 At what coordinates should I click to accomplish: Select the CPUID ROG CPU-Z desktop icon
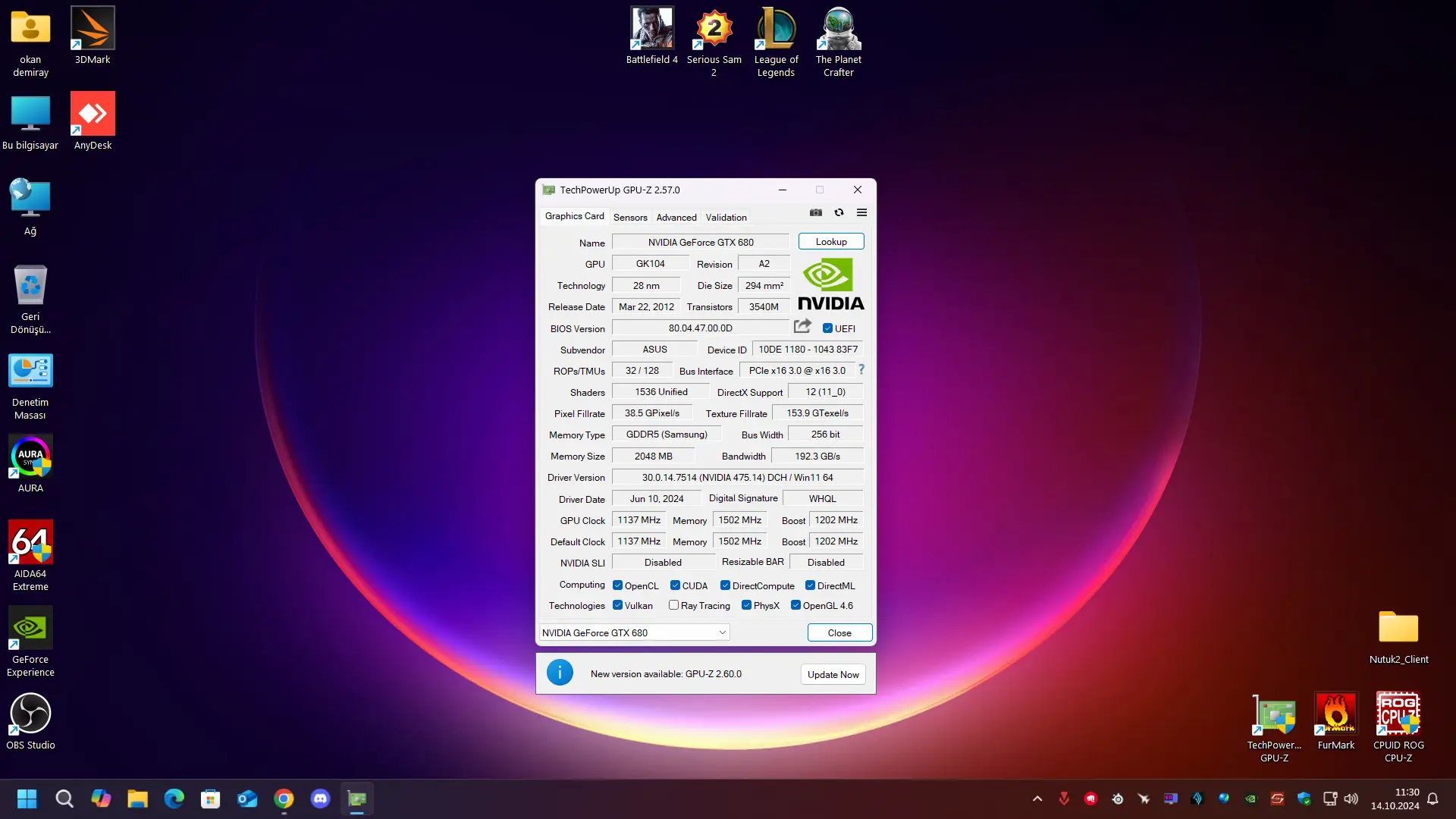tap(1398, 727)
